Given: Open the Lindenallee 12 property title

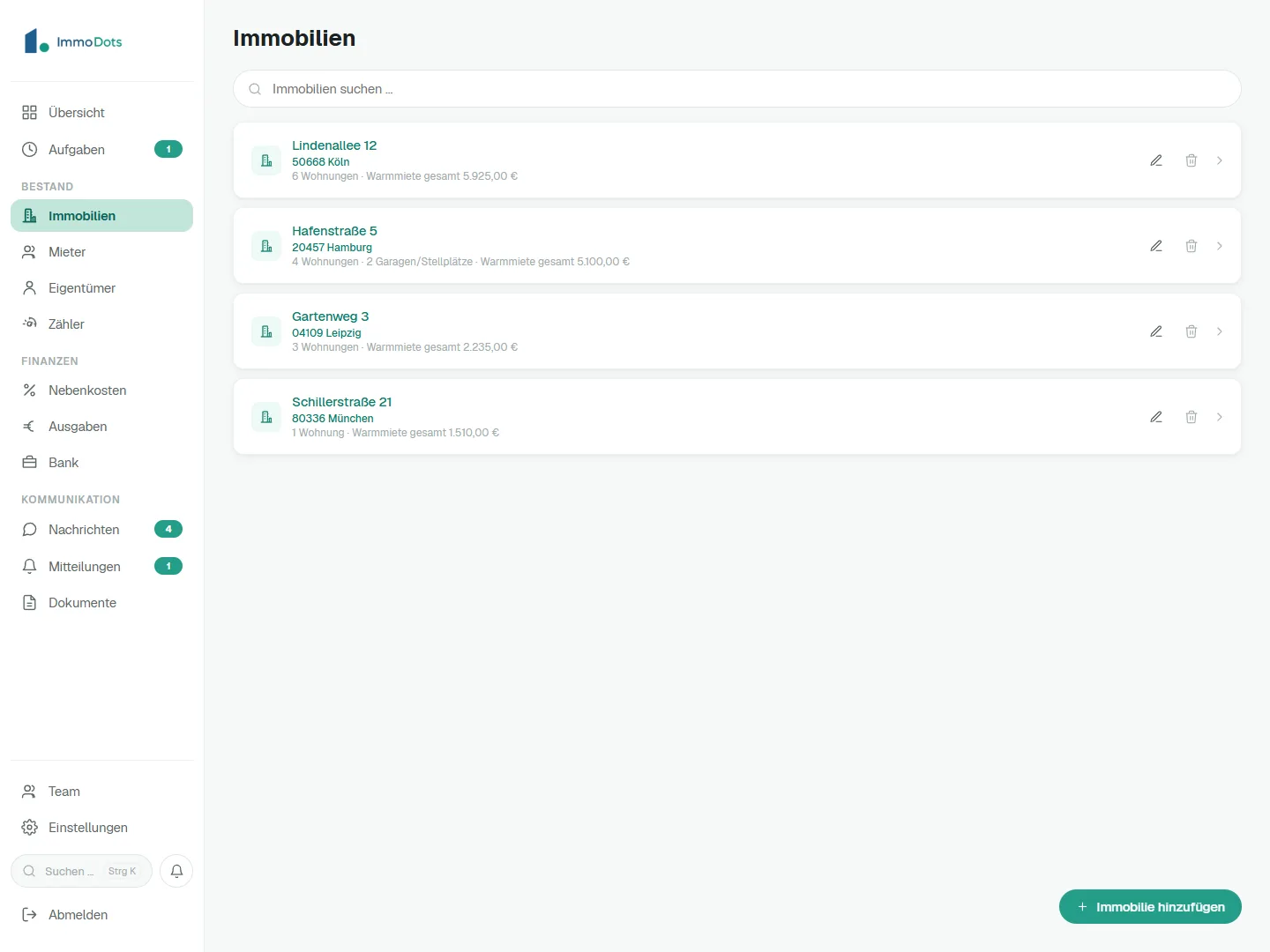Looking at the screenshot, I should tap(334, 145).
